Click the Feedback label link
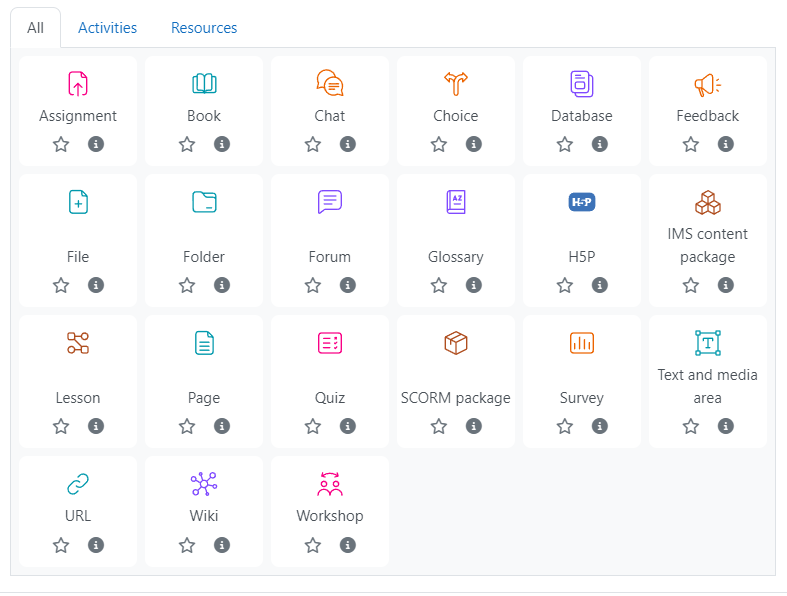The width and height of the screenshot is (787, 596). (x=708, y=116)
